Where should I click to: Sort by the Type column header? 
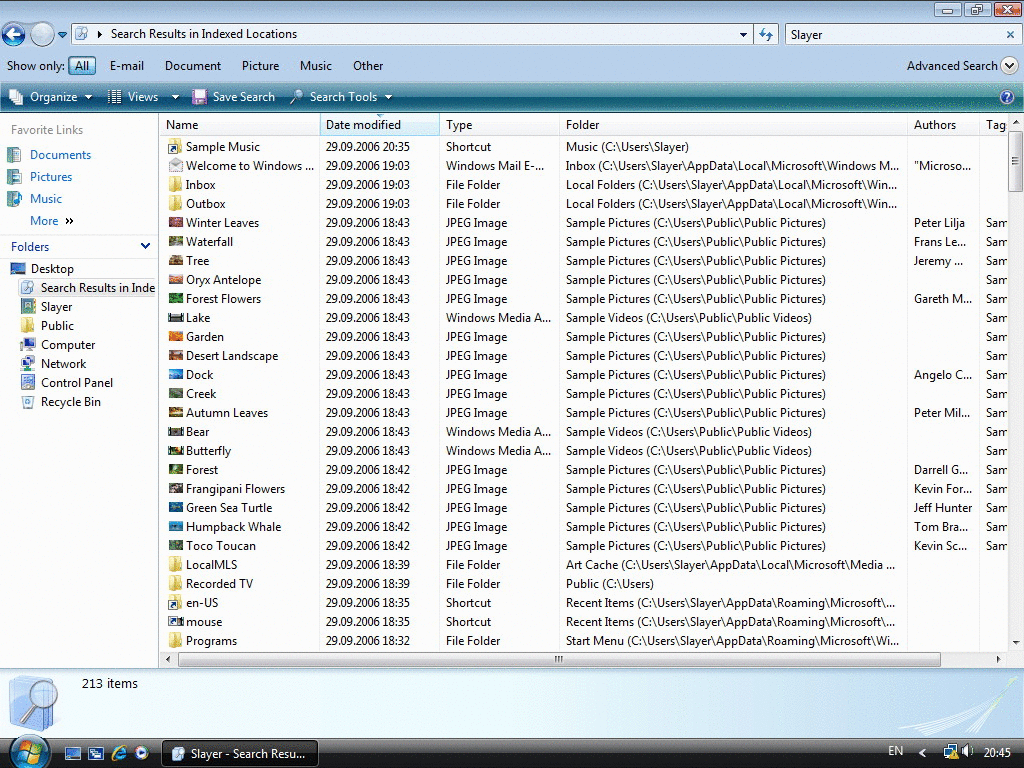coord(500,125)
